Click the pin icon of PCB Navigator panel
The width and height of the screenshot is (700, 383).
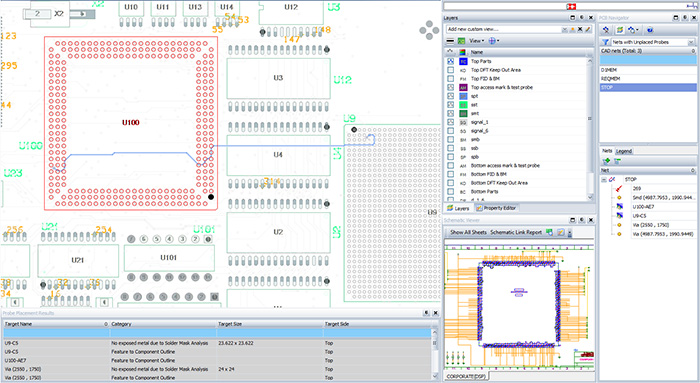click(685, 18)
